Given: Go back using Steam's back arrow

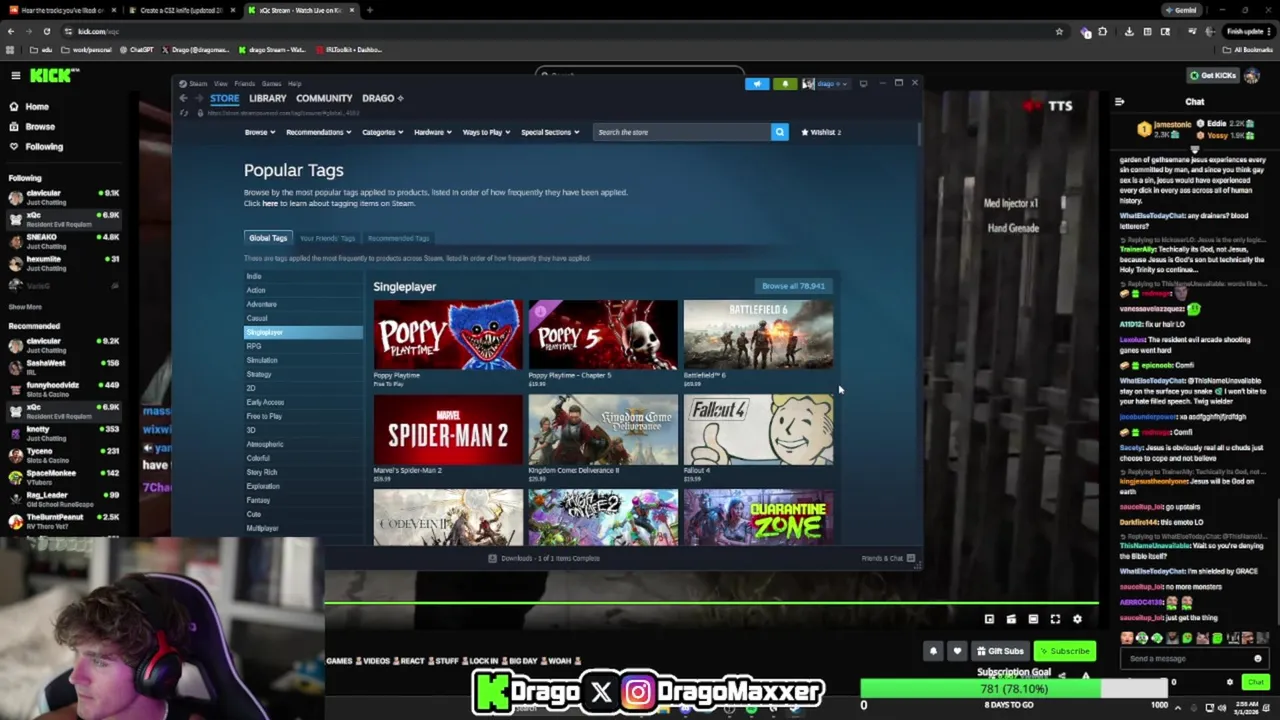Looking at the screenshot, I should (183, 98).
